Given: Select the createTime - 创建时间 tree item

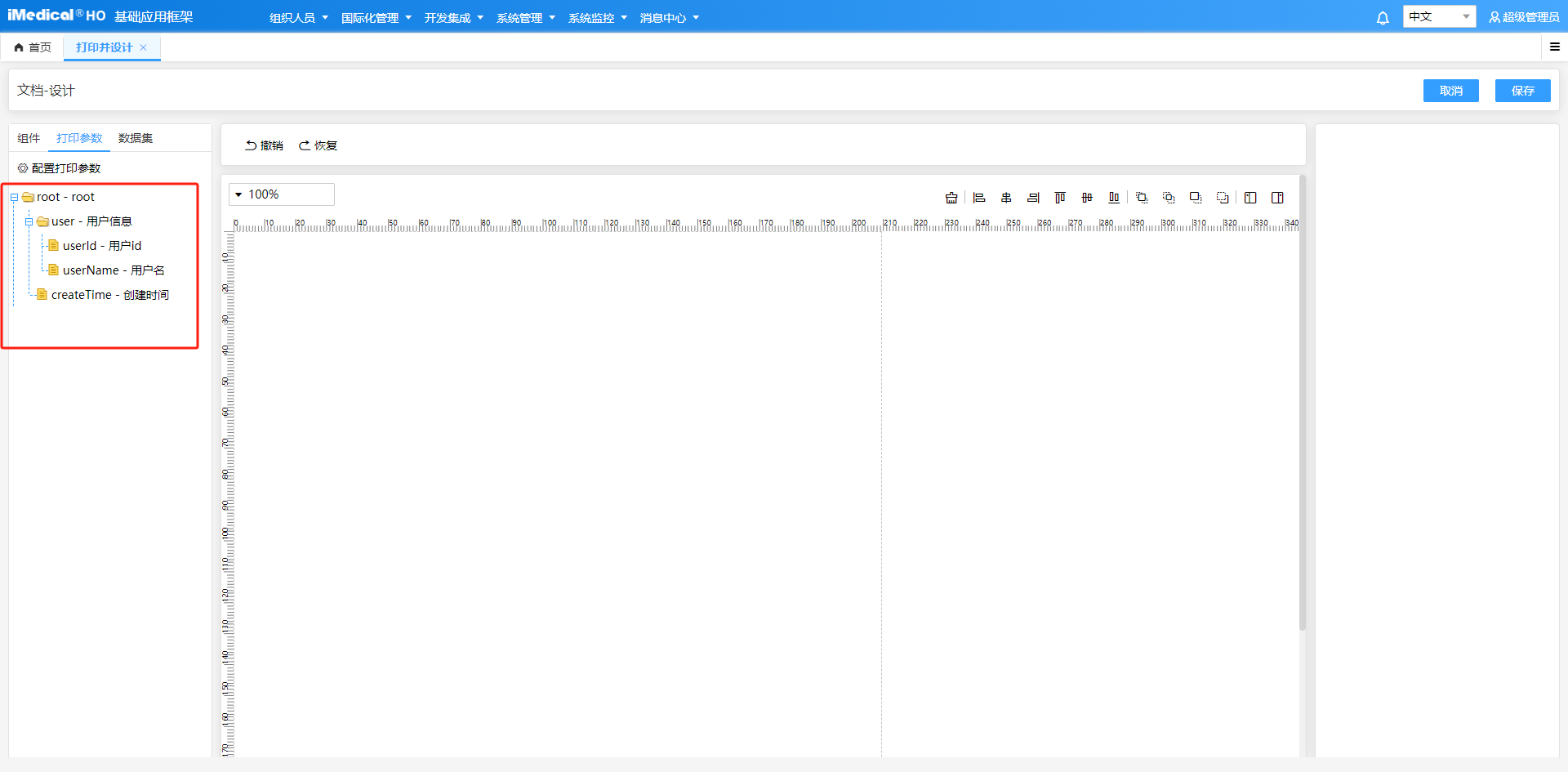Looking at the screenshot, I should (109, 295).
